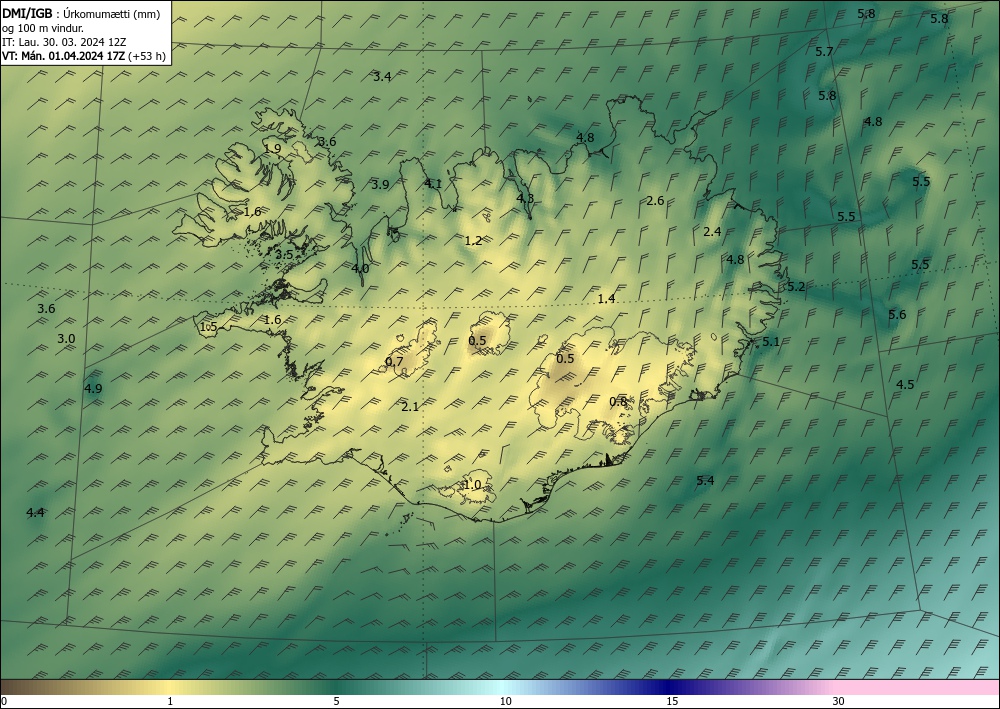1000x709 pixels.
Task: Click the legend tick label "1"
Action: pyautogui.click(x=170, y=701)
